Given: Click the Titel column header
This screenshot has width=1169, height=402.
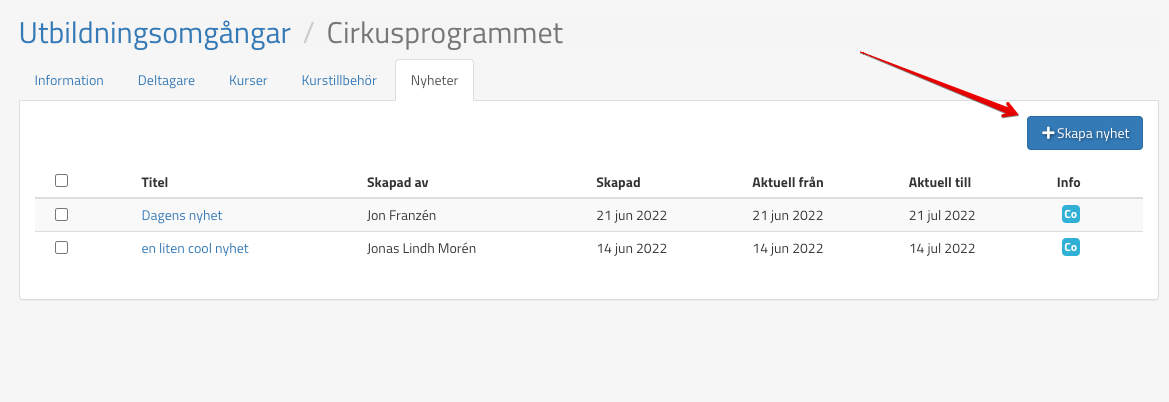Looking at the screenshot, I should [x=155, y=182].
